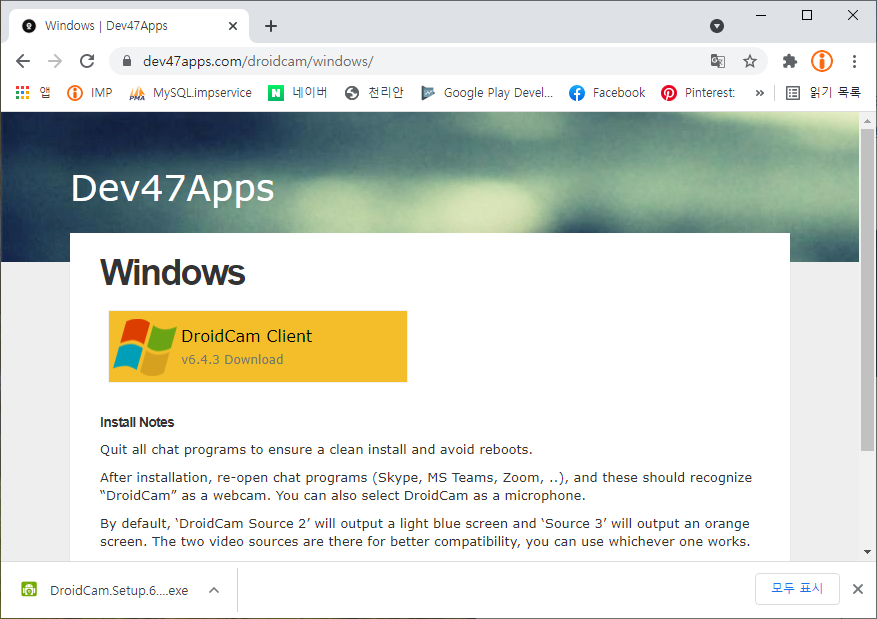Click the scrollbar down arrow

(x=867, y=552)
